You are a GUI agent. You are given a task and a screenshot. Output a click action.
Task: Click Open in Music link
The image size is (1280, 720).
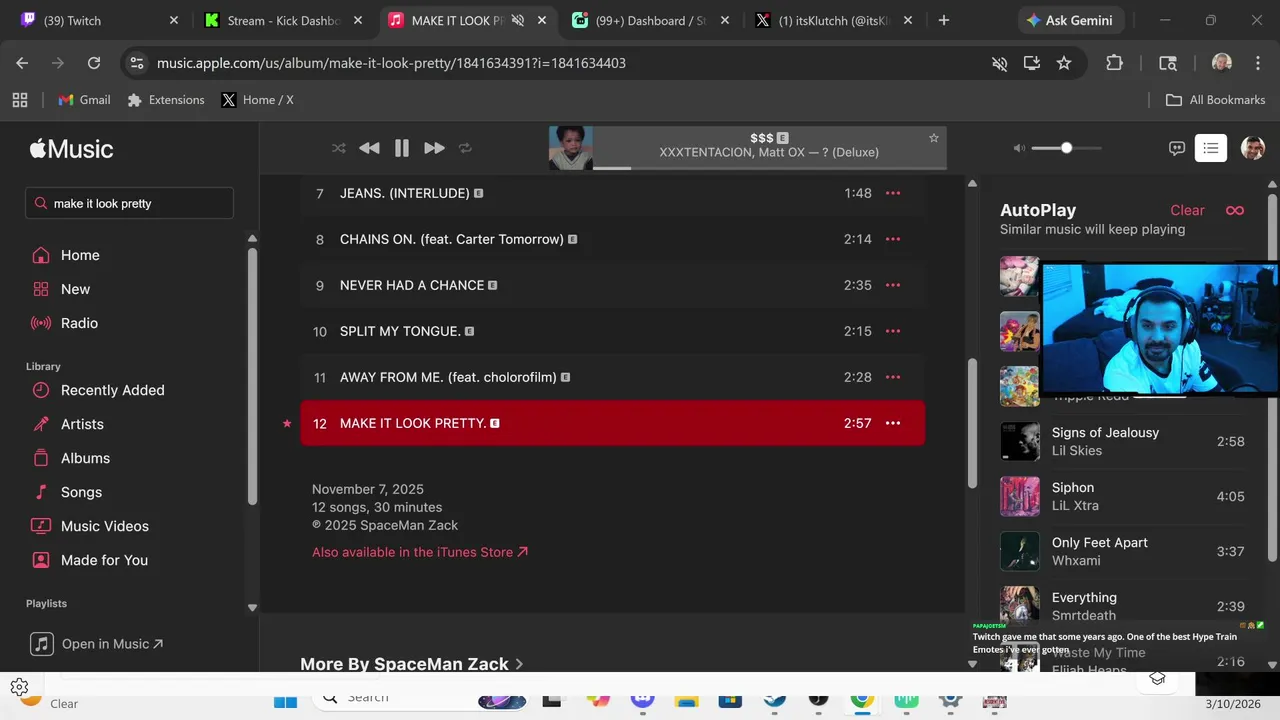point(97,644)
